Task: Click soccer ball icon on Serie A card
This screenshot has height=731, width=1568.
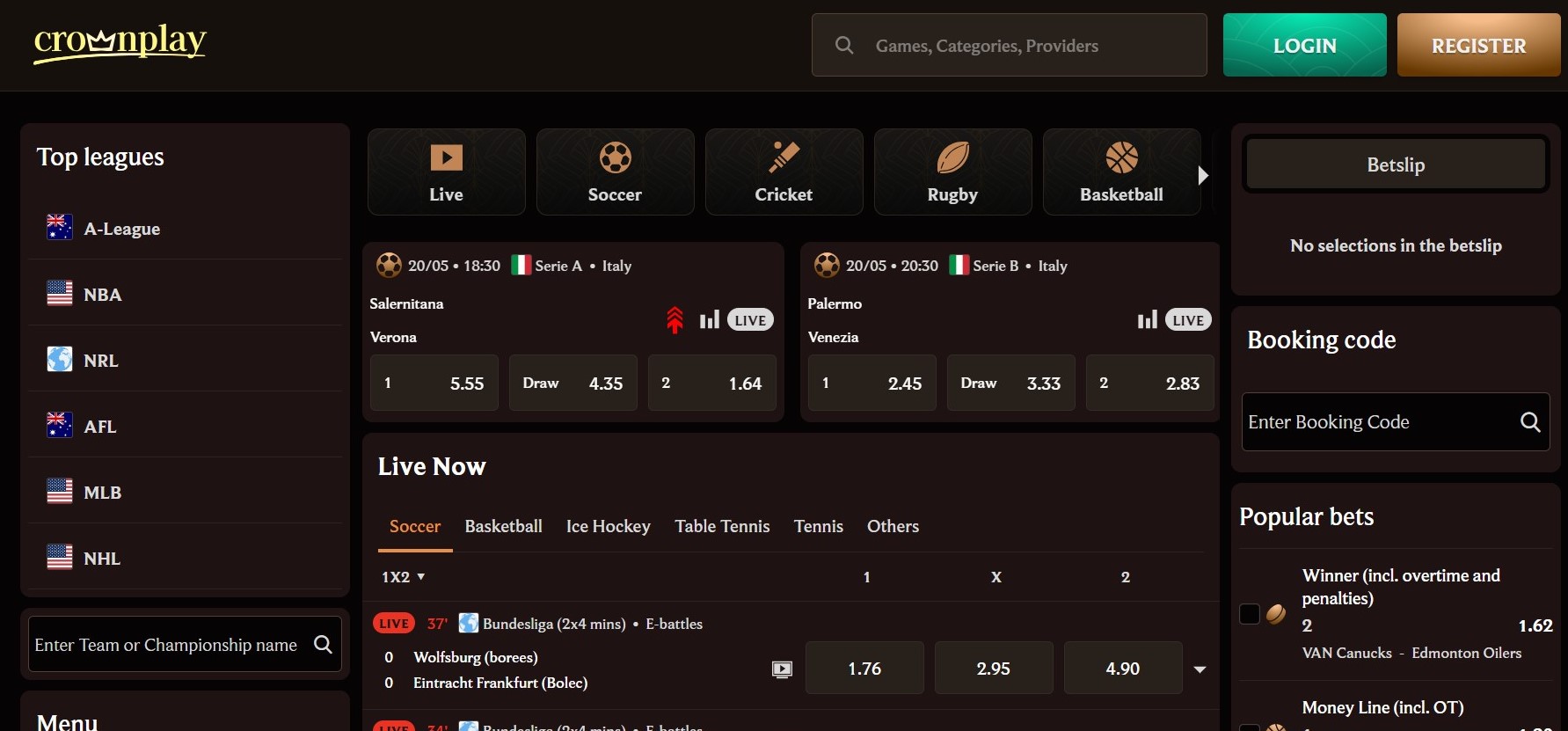Action: [389, 265]
